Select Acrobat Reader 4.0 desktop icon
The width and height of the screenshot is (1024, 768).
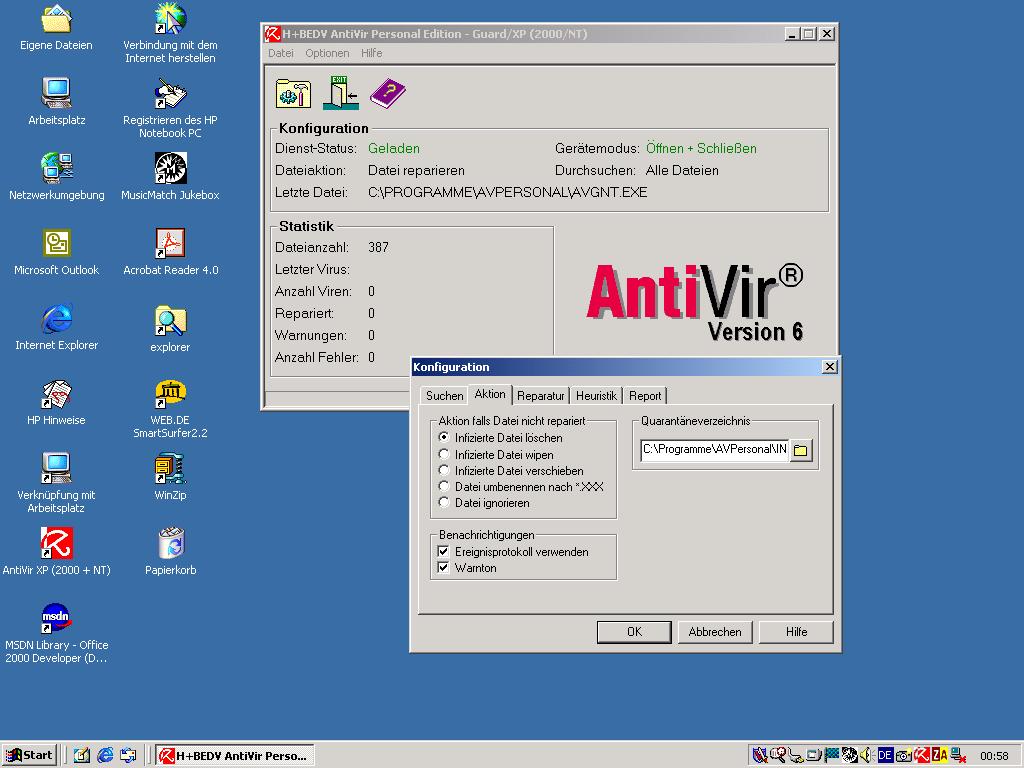pos(170,252)
